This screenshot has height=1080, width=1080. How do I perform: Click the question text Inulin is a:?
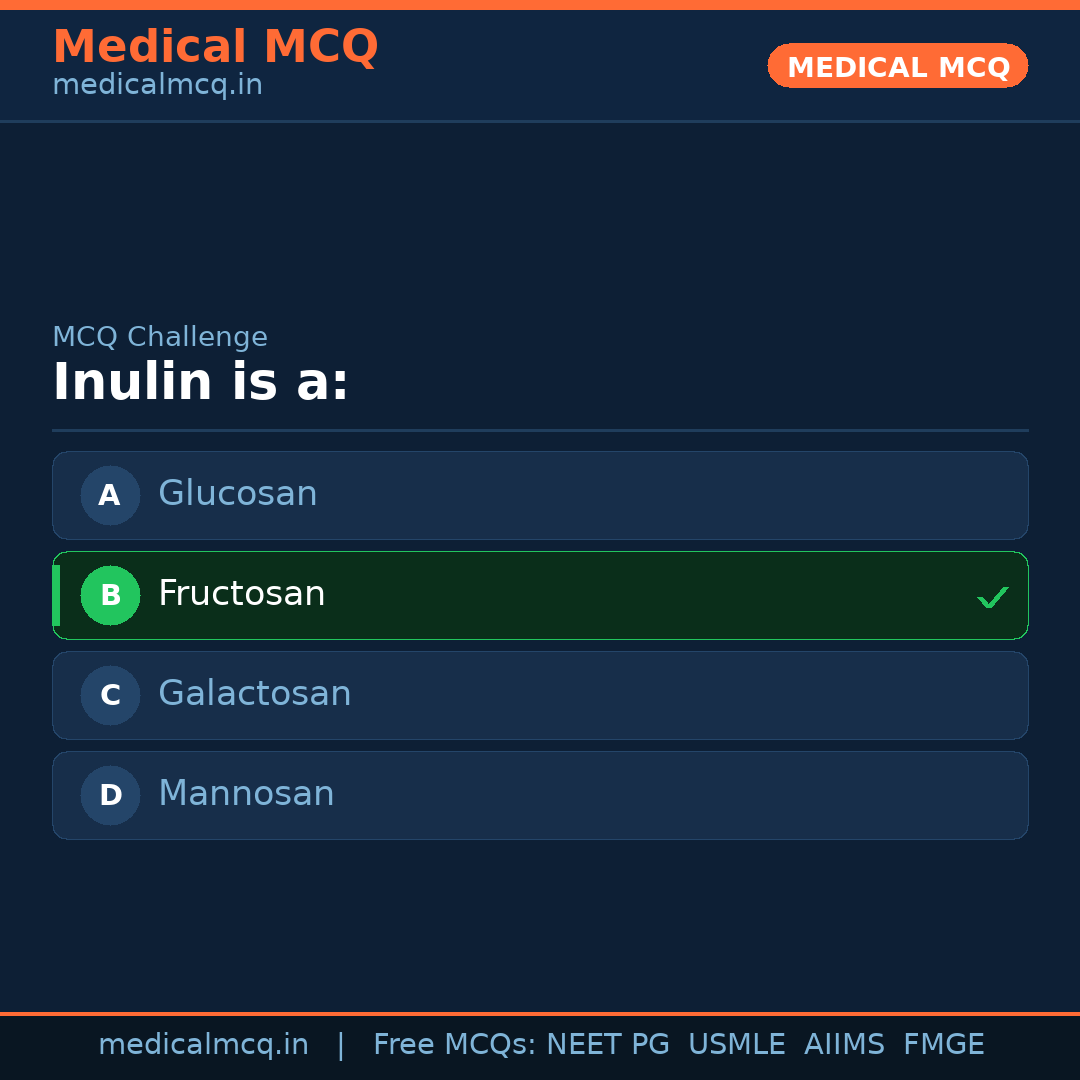pos(200,382)
